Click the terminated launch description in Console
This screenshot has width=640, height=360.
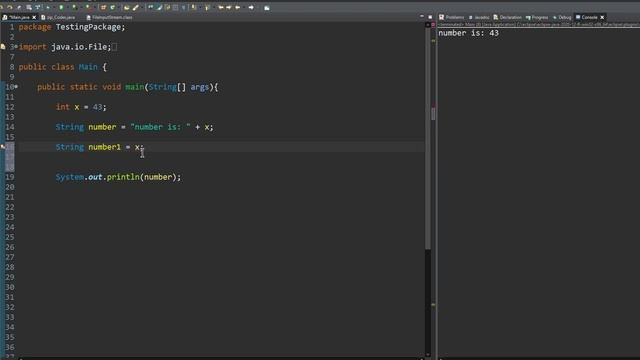tap(539, 25)
